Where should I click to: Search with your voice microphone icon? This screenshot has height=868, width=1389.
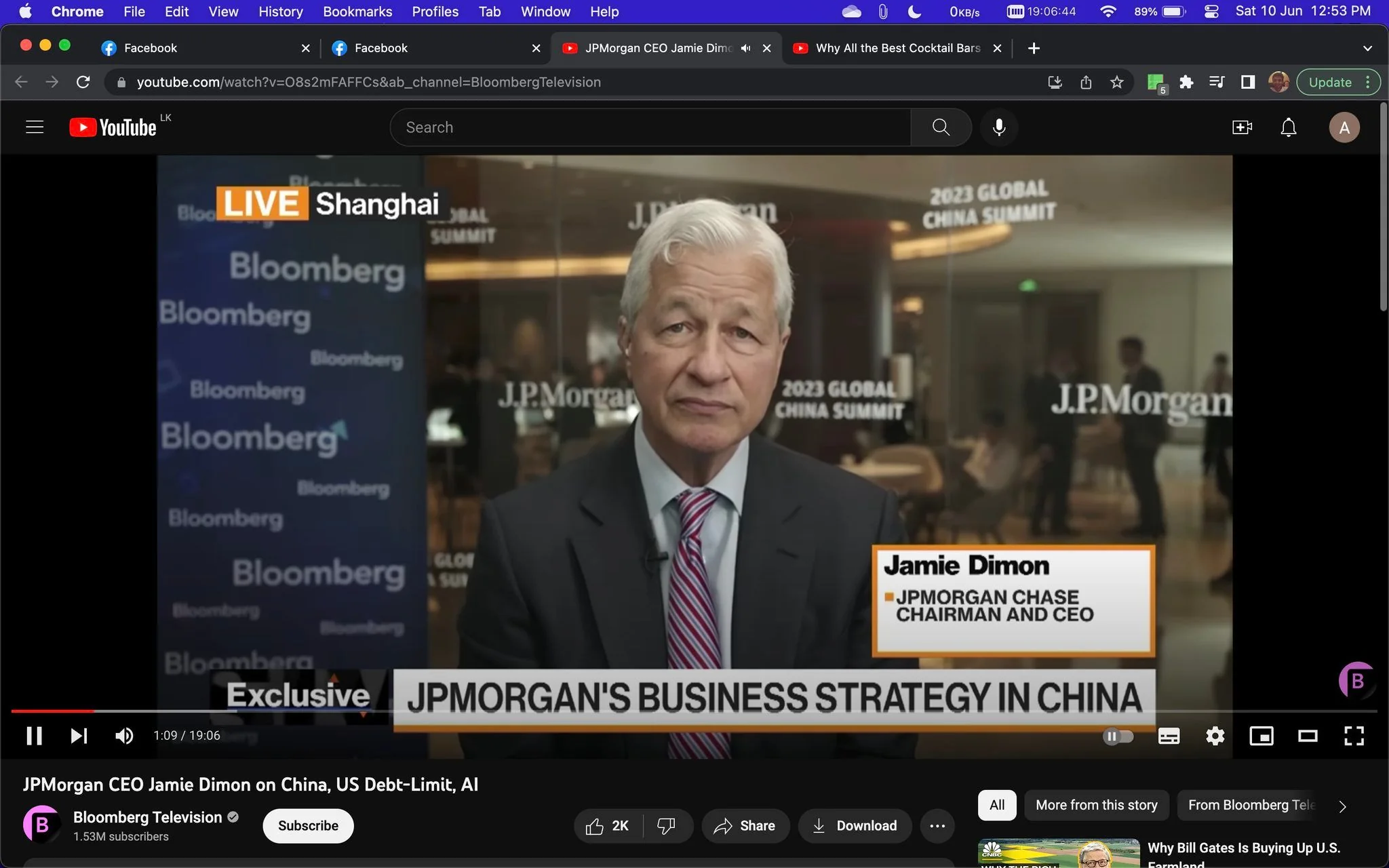pyautogui.click(x=999, y=127)
